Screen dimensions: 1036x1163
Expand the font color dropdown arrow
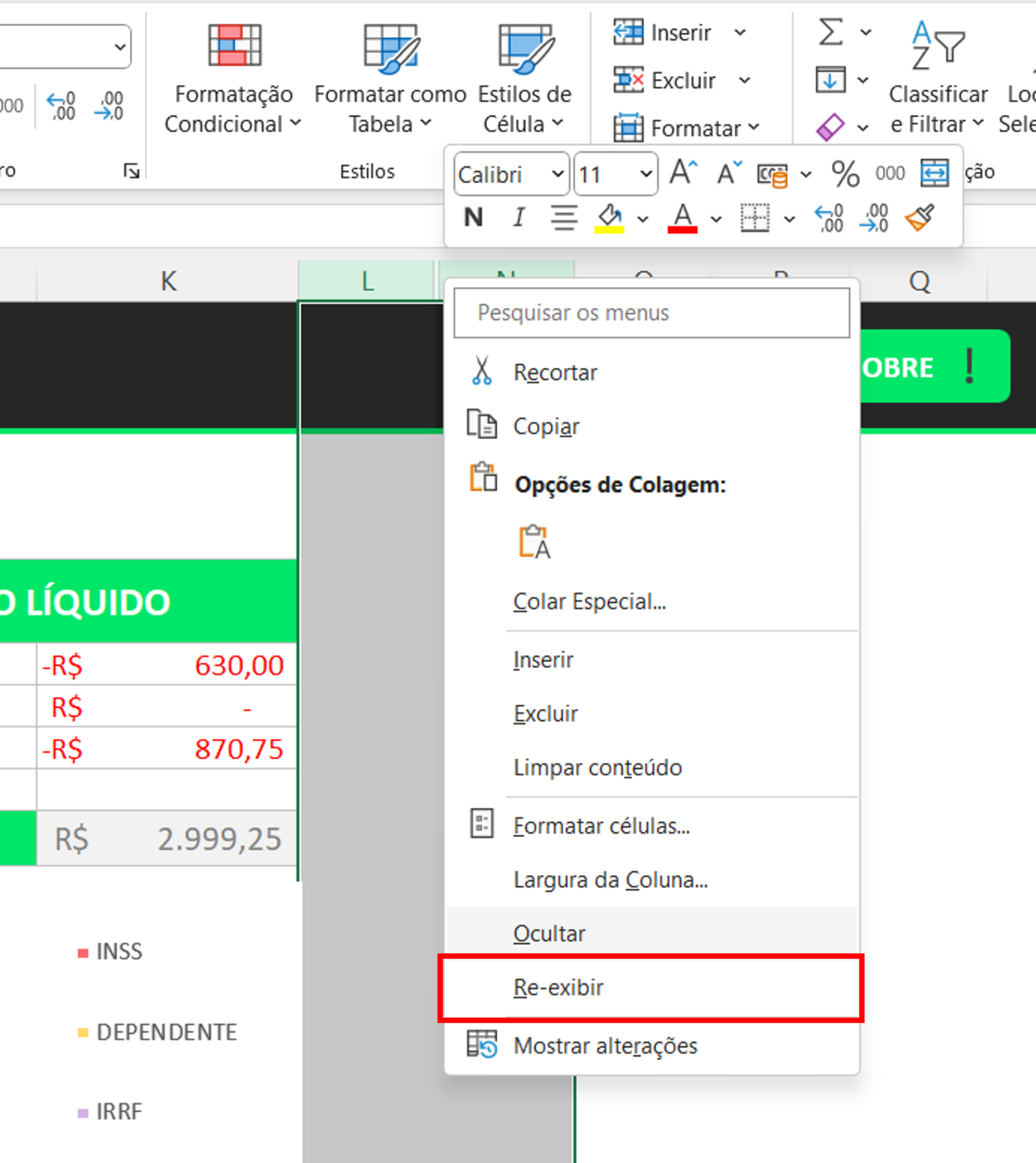pos(715,220)
